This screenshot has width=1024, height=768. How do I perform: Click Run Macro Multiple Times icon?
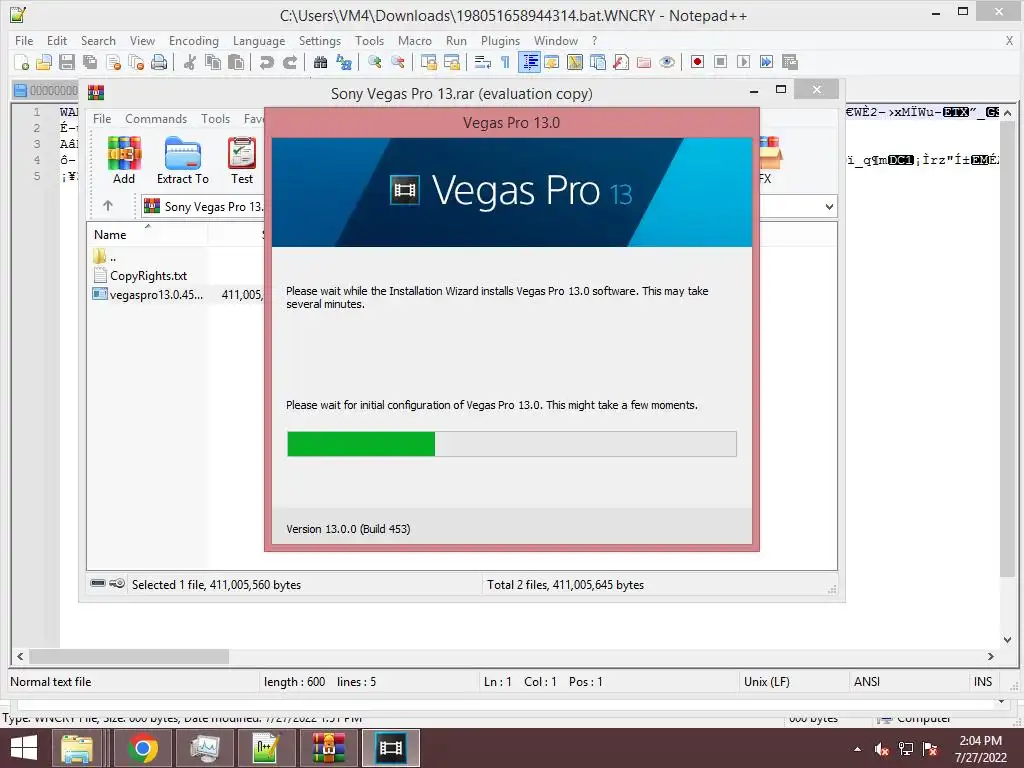pyautogui.click(x=766, y=62)
